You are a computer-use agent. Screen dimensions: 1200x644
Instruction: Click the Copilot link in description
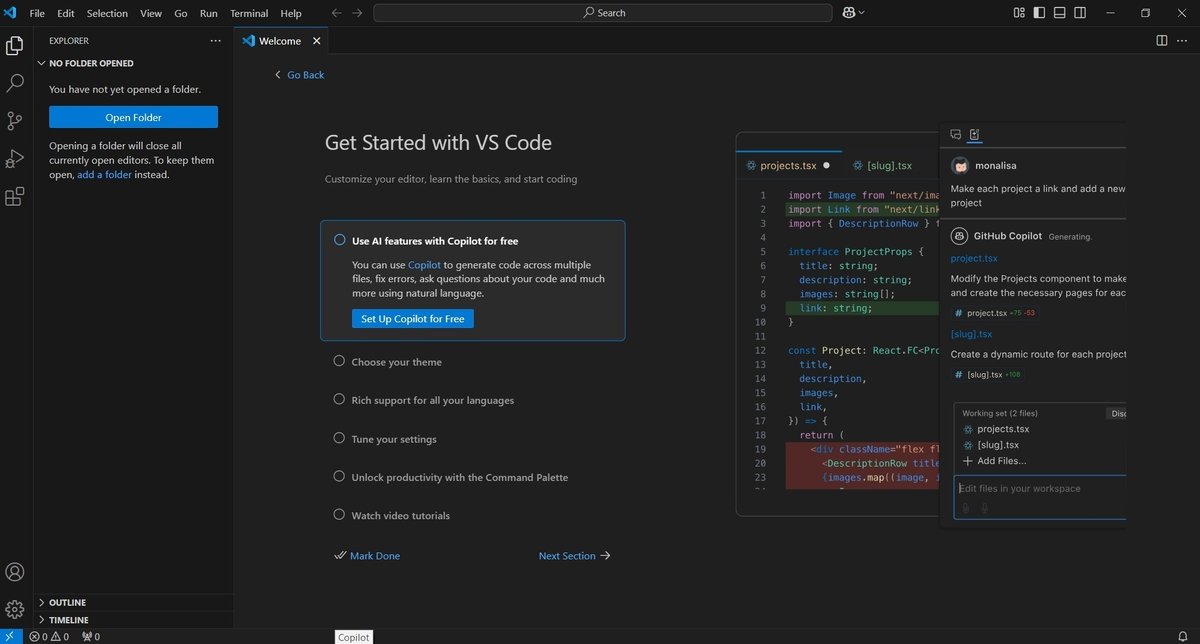click(424, 265)
